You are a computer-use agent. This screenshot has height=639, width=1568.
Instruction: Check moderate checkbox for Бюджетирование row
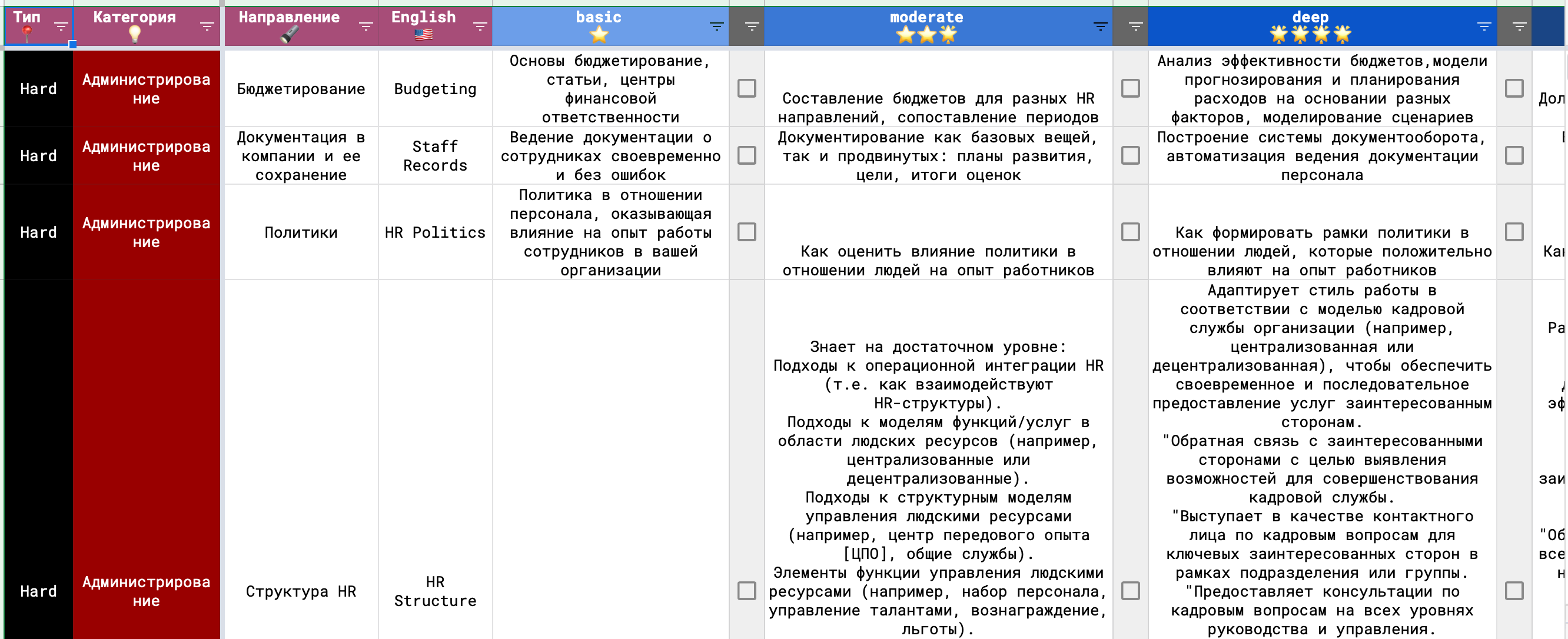[x=1130, y=88]
